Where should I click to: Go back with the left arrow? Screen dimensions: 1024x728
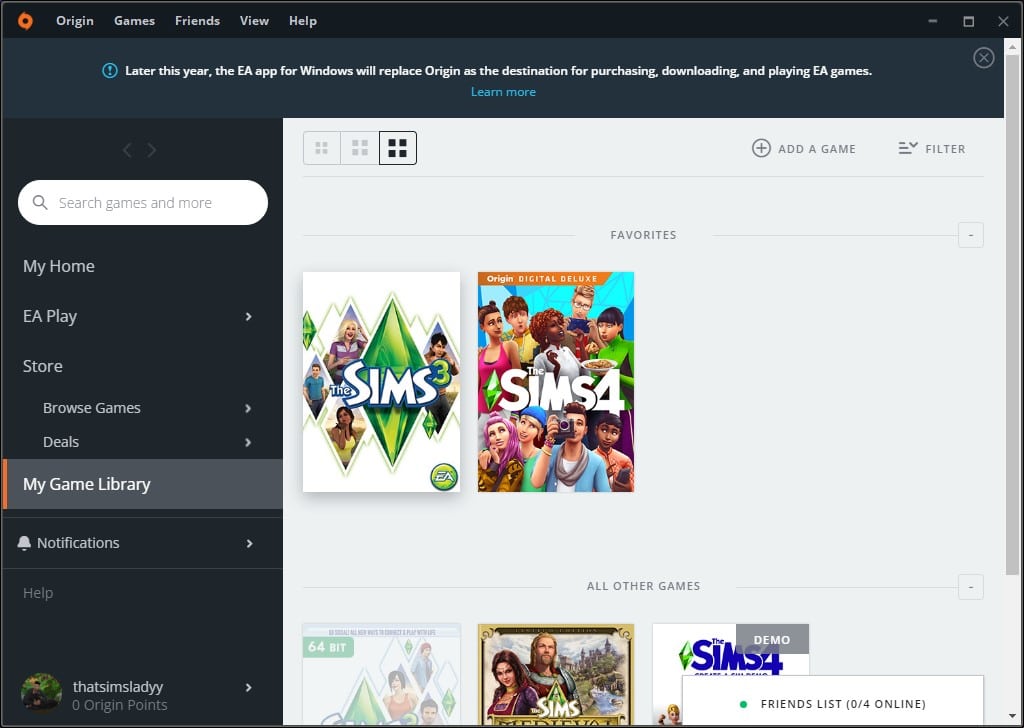coord(127,150)
